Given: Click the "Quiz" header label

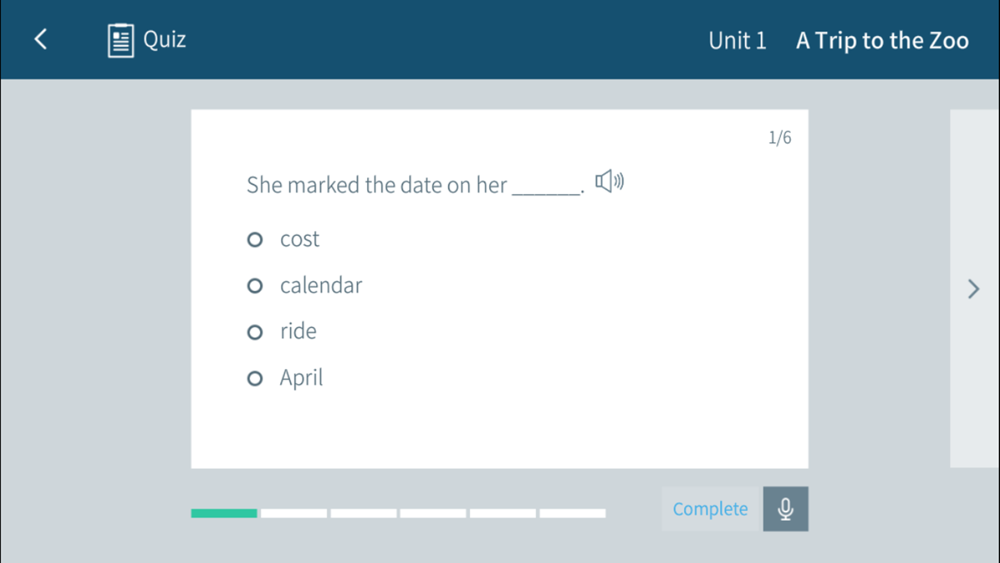Looking at the screenshot, I should (165, 40).
